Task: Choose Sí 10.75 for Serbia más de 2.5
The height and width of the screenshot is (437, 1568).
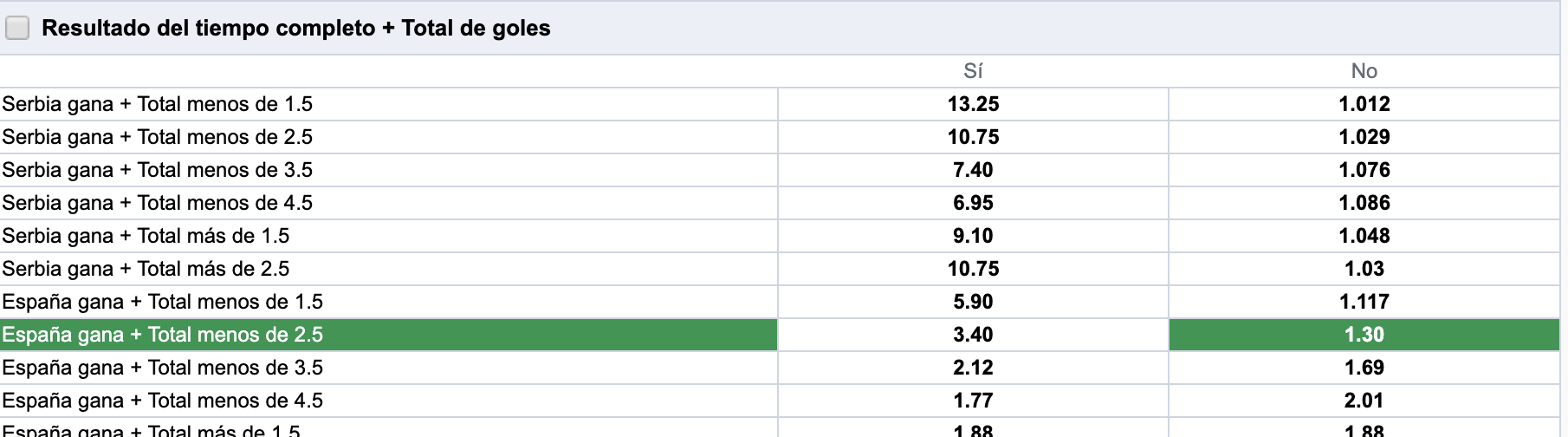Action: 973,269
